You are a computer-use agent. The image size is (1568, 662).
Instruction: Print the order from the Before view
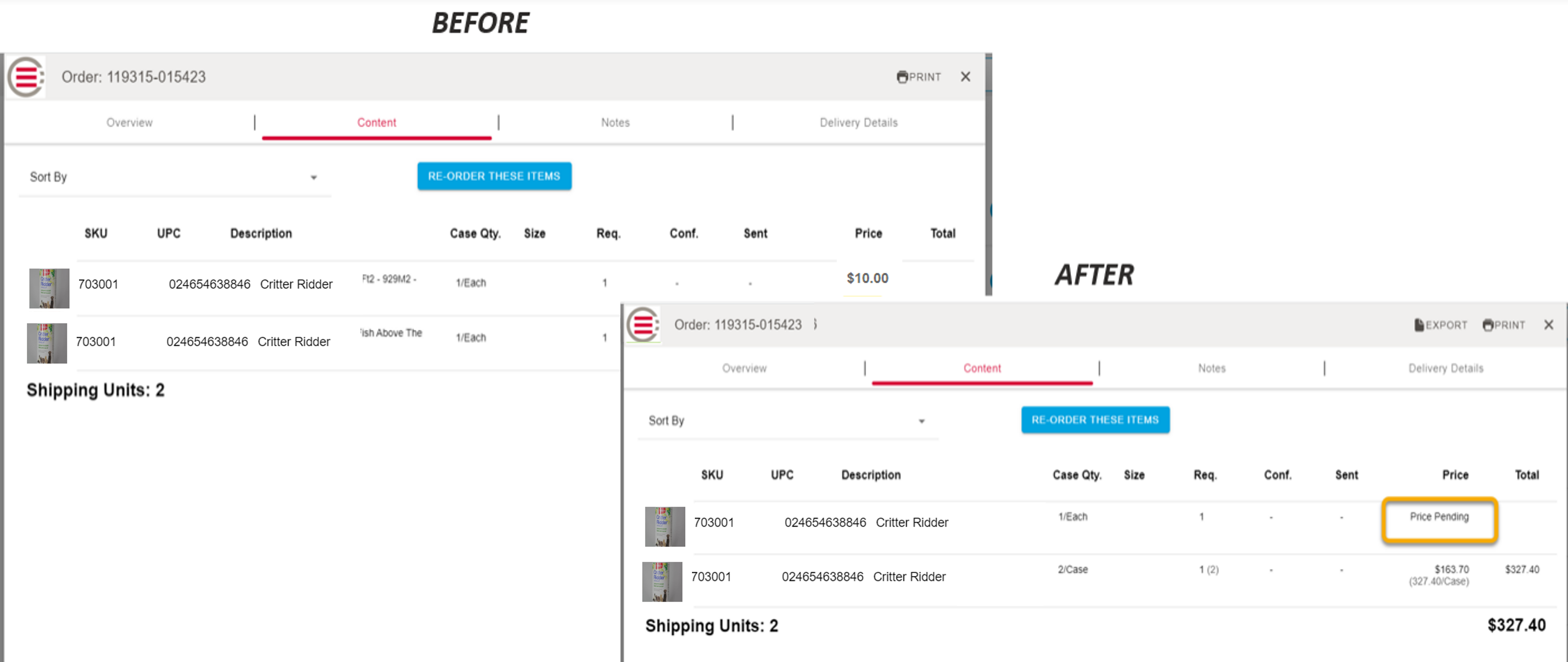pyautogui.click(x=919, y=77)
